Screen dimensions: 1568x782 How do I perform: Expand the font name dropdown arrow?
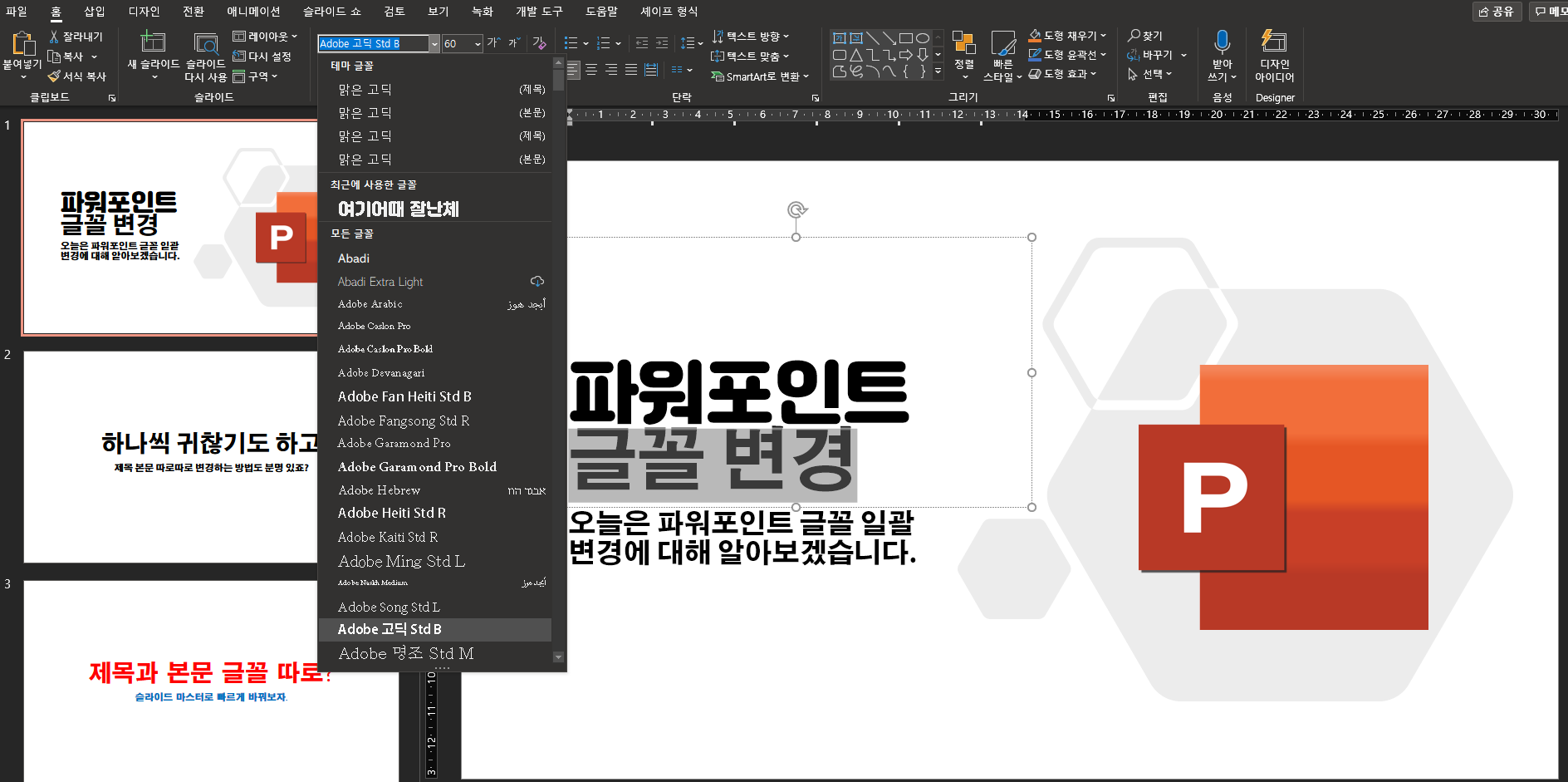[434, 44]
